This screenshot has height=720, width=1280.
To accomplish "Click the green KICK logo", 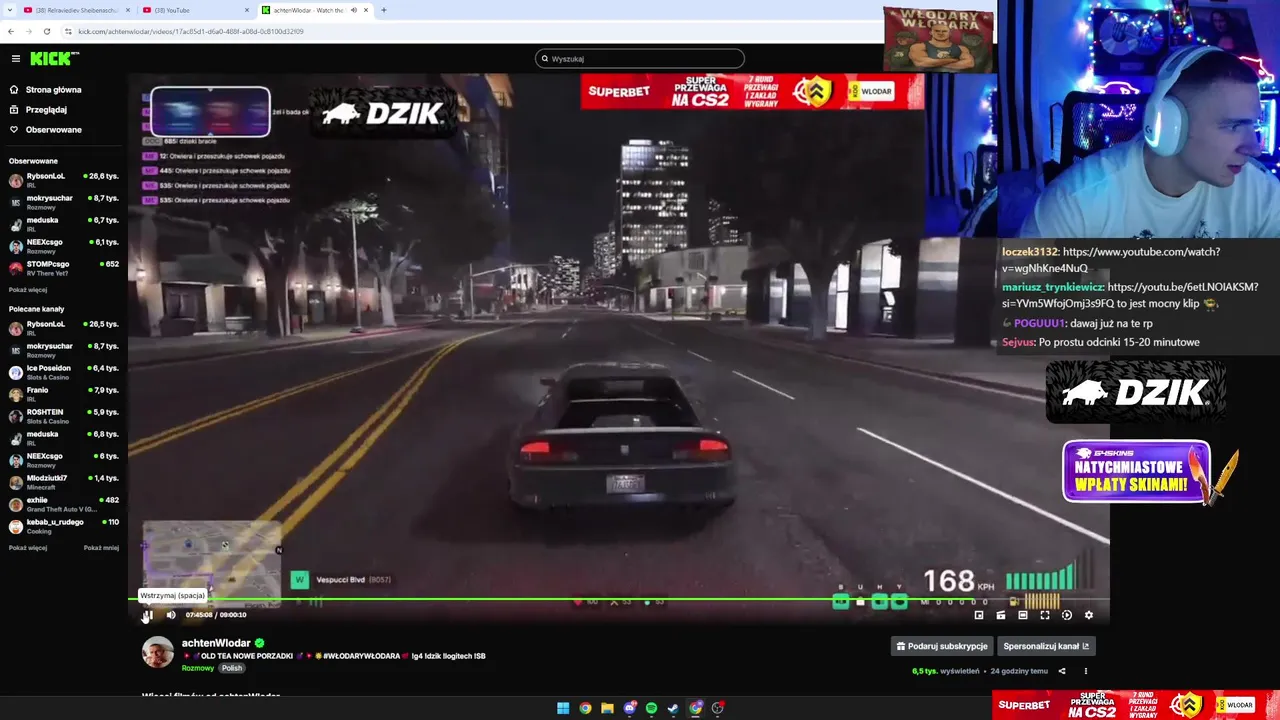I will (54, 58).
